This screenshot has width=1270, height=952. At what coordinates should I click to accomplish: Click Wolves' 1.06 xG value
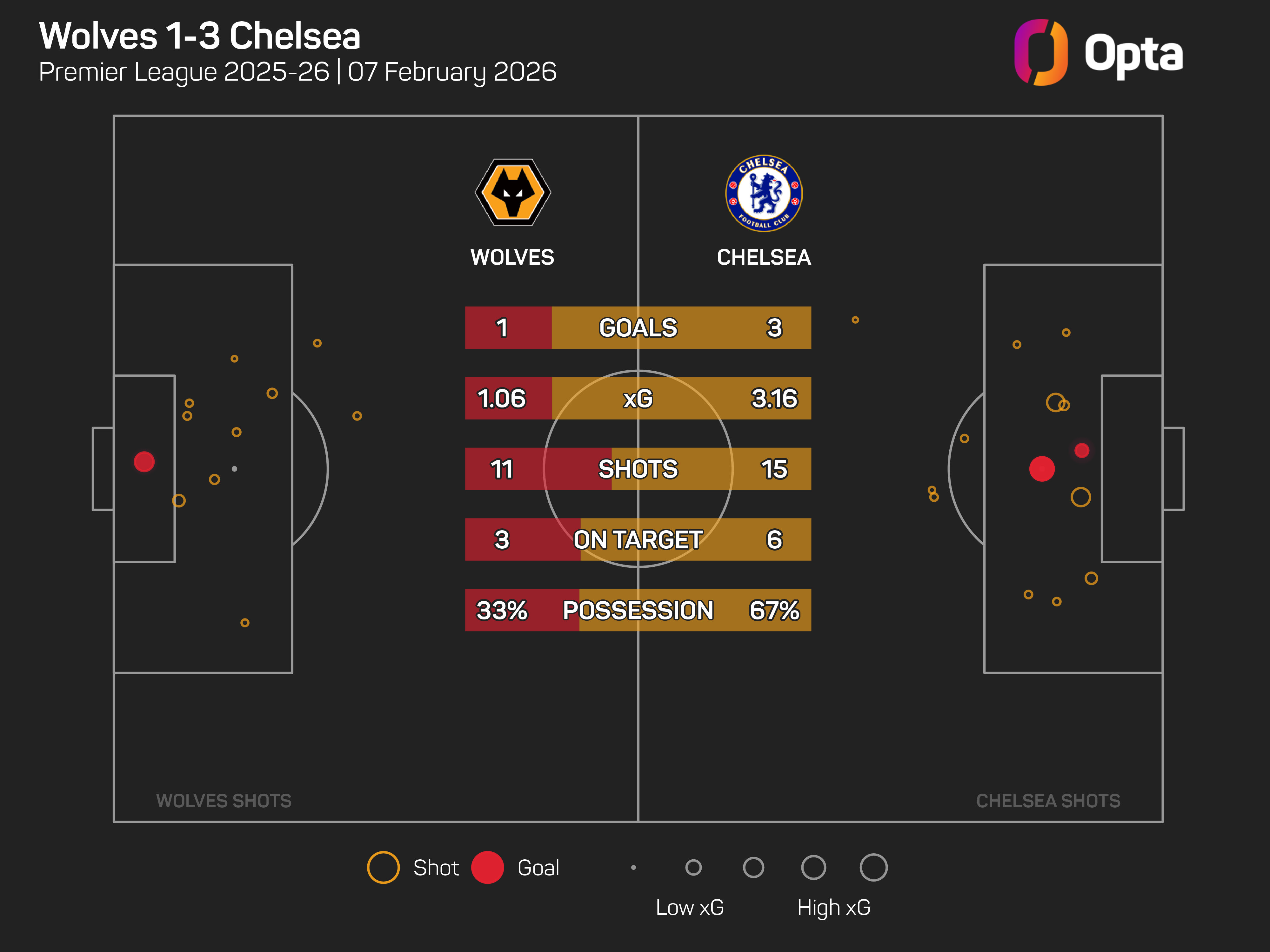(501, 398)
